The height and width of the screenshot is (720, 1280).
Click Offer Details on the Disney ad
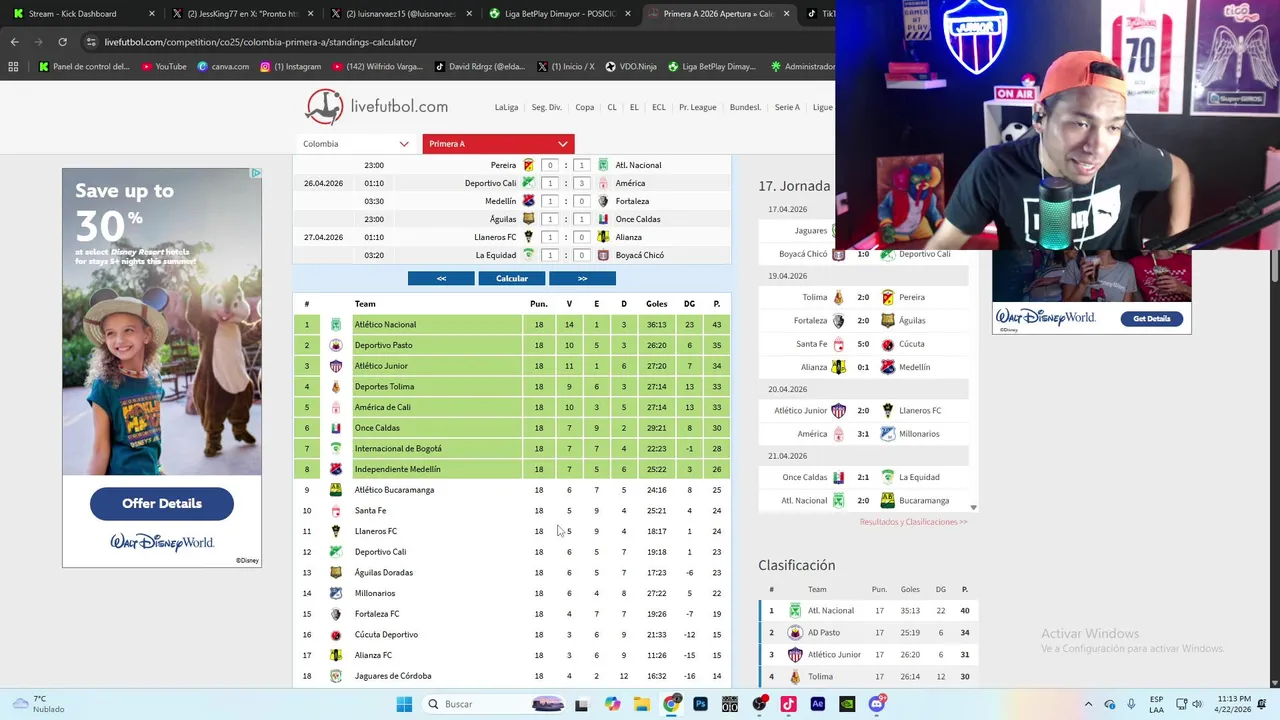[162, 504]
